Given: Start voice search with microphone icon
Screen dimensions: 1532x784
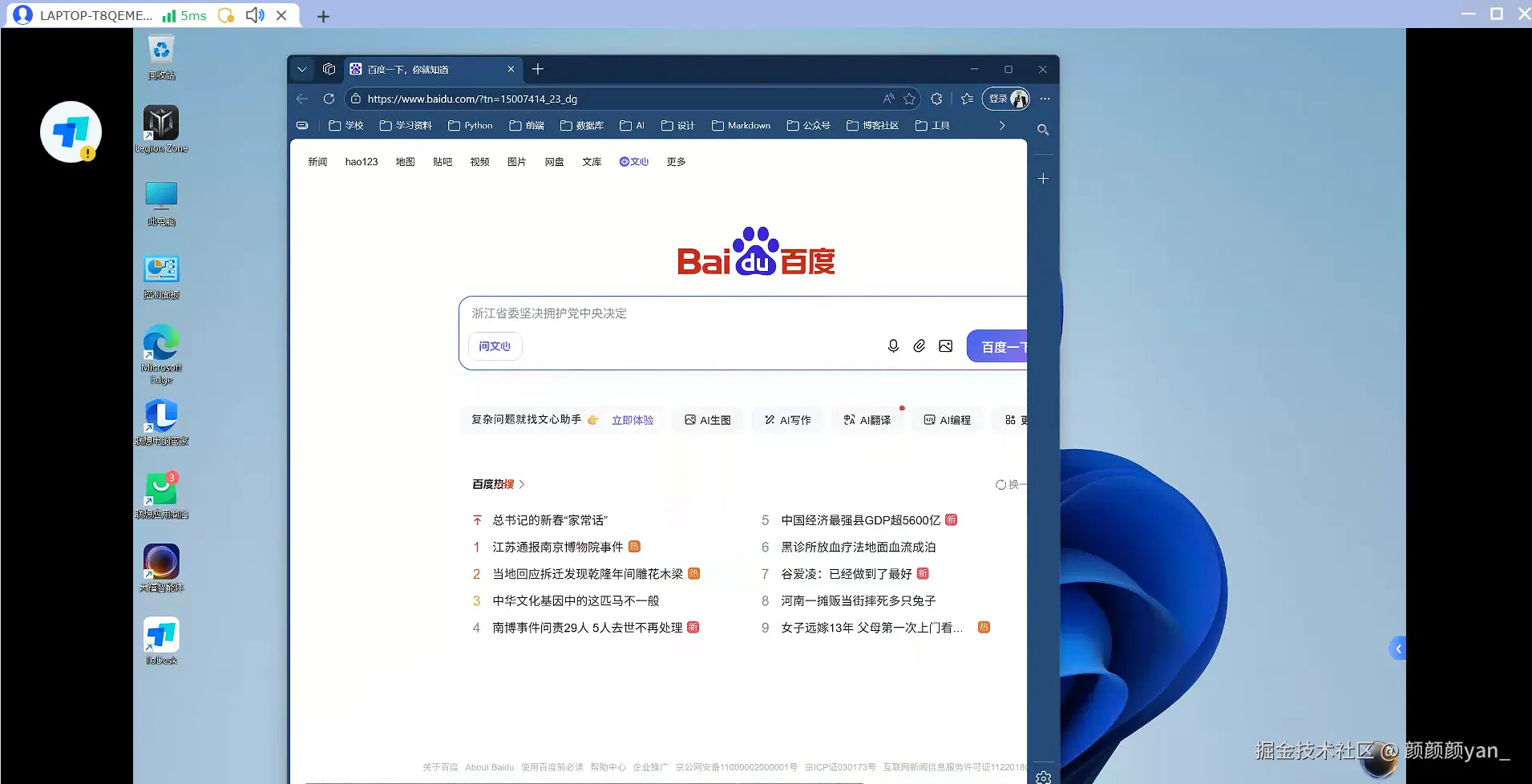Looking at the screenshot, I should pos(893,346).
